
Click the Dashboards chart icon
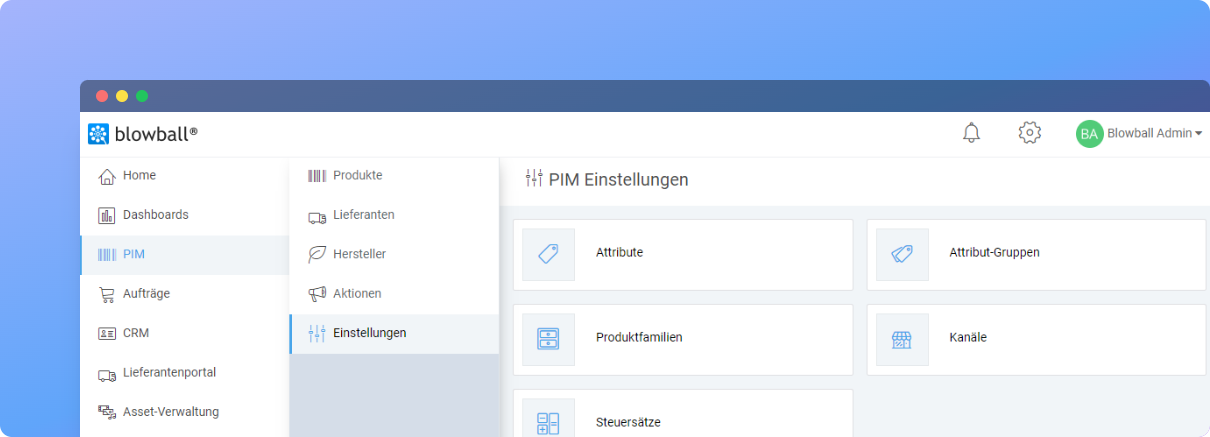[x=107, y=215]
